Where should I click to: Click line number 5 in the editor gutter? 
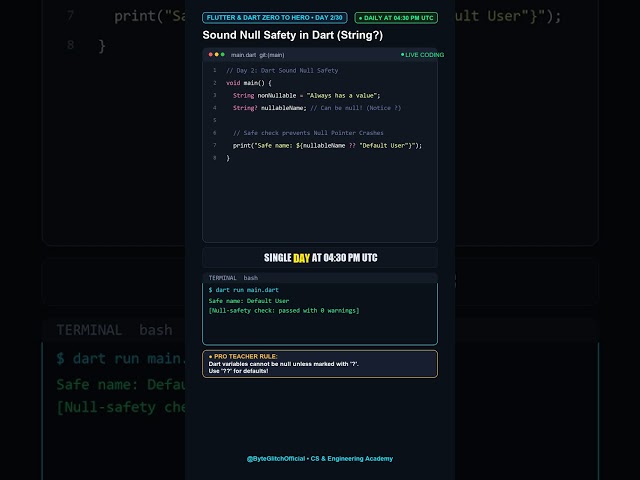[x=215, y=120]
